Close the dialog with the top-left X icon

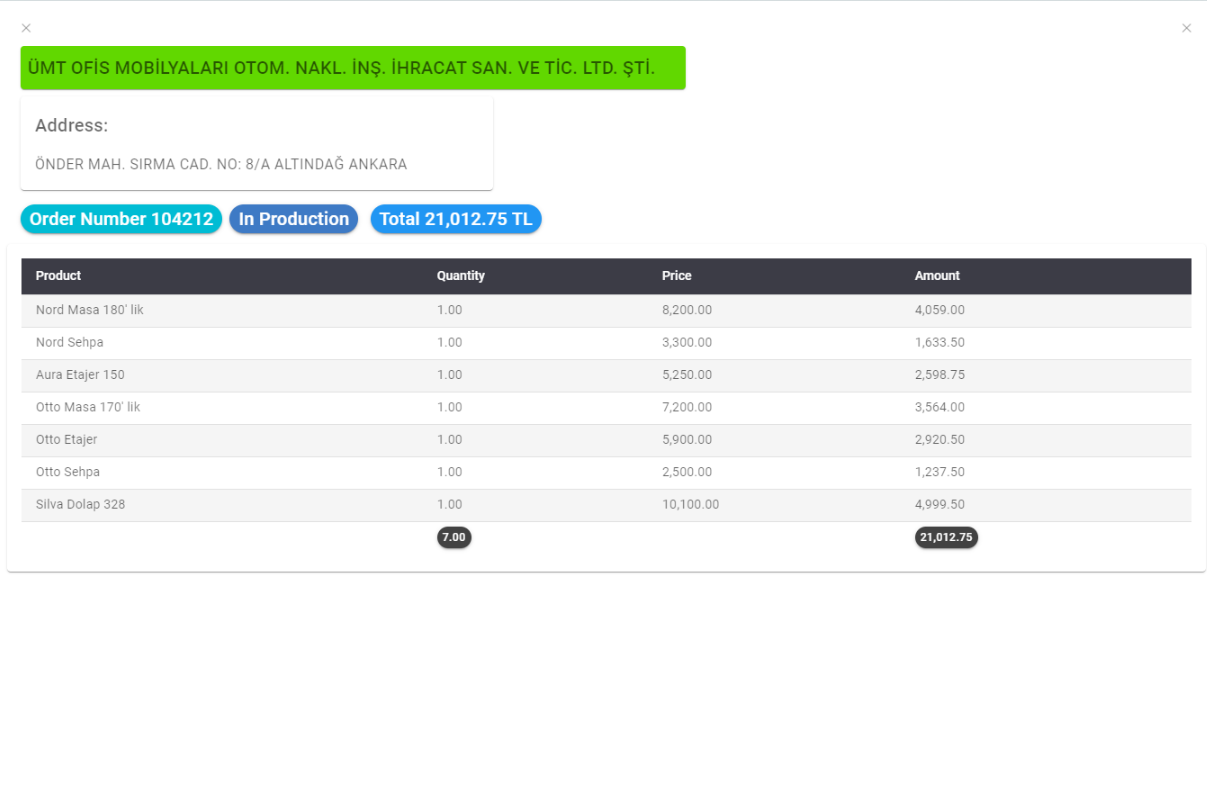click(x=26, y=28)
